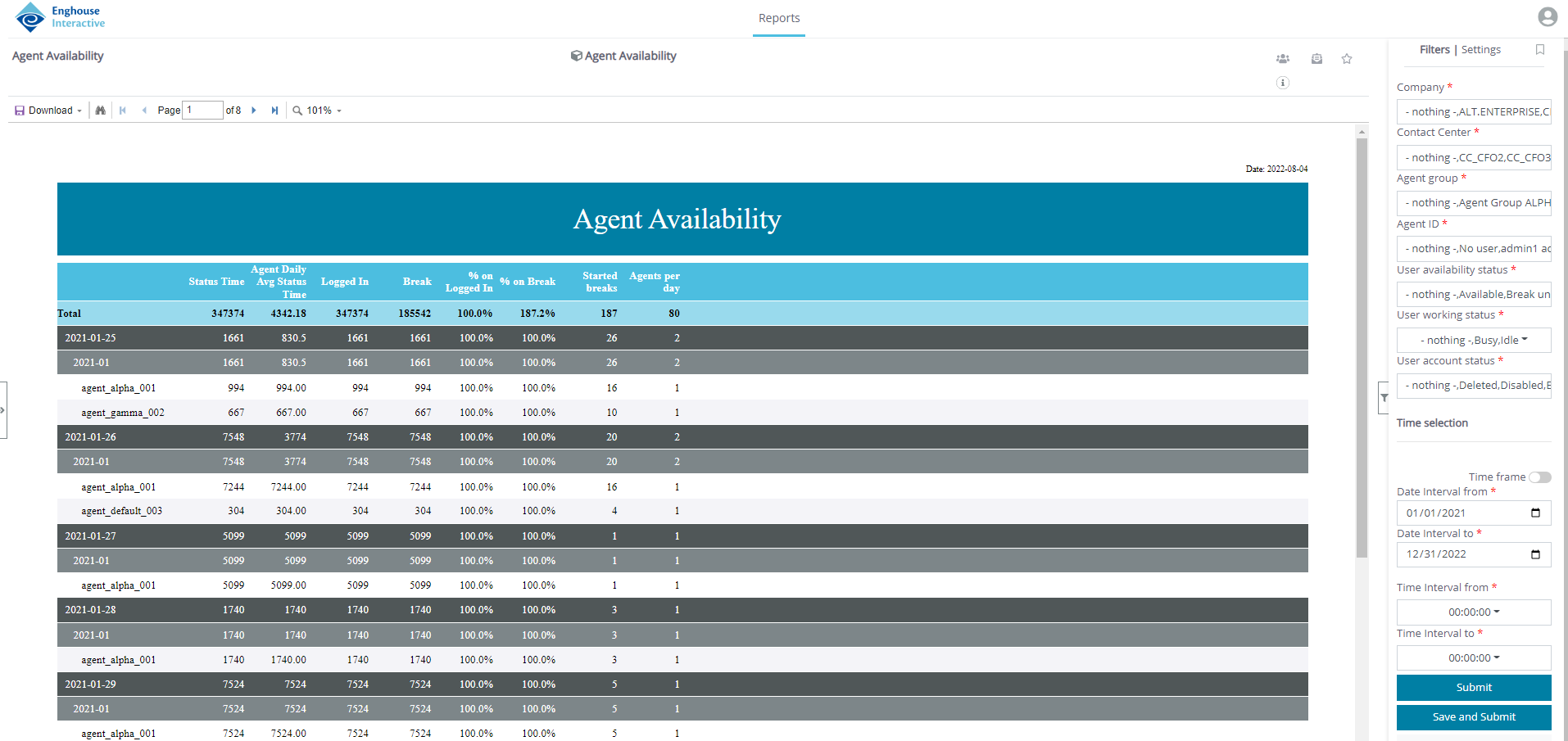The image size is (1568, 741).
Task: Jump to the last report page
Action: click(274, 110)
